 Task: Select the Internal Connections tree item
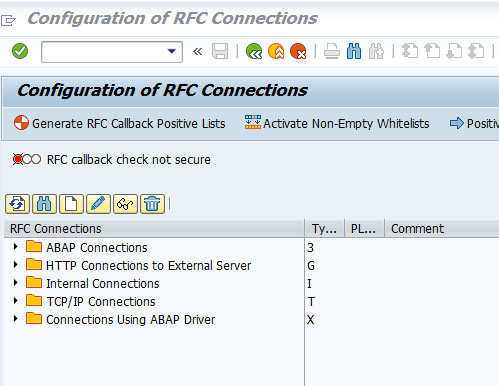click(103, 283)
